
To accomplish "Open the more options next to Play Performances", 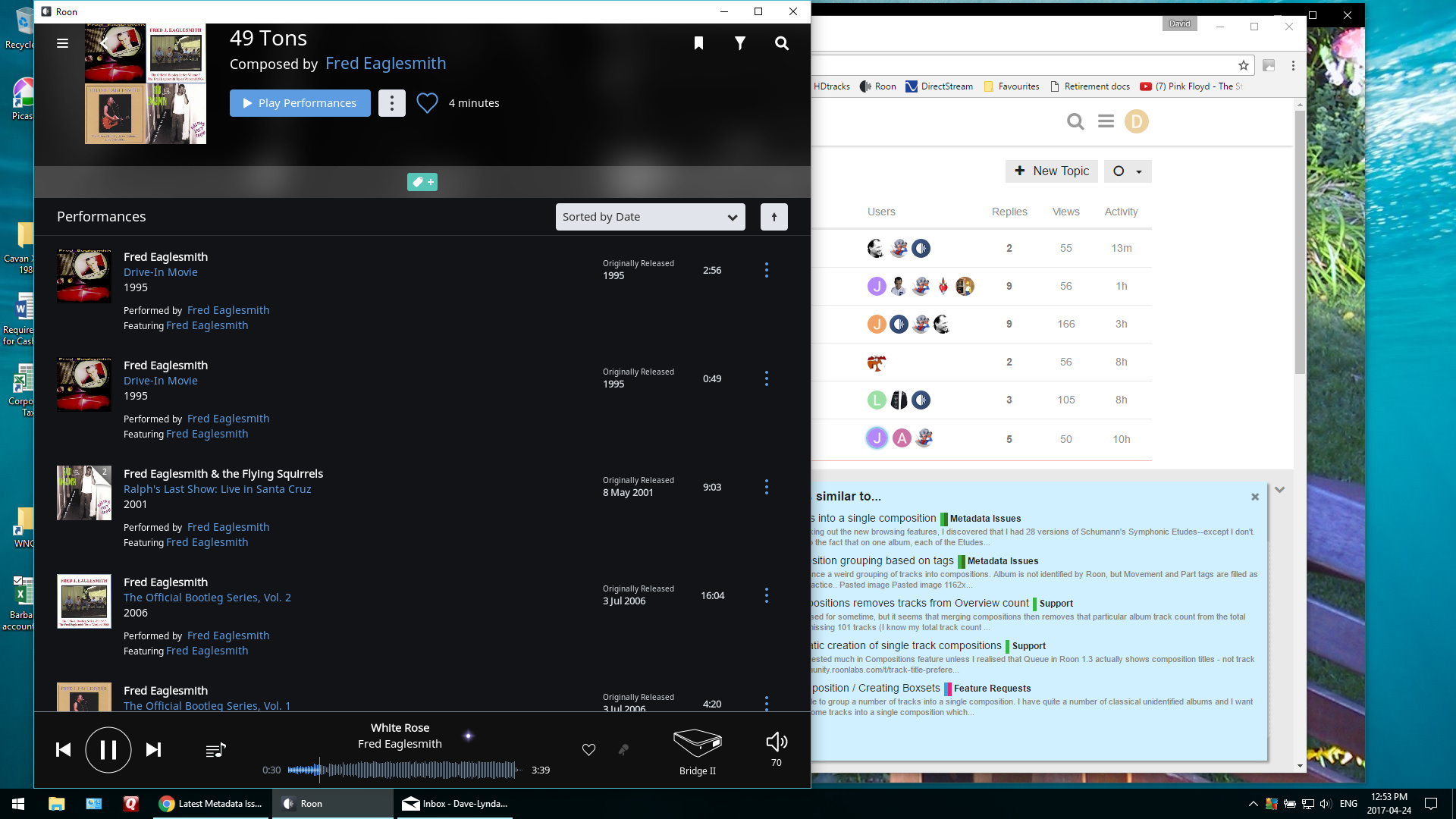I will tap(392, 103).
